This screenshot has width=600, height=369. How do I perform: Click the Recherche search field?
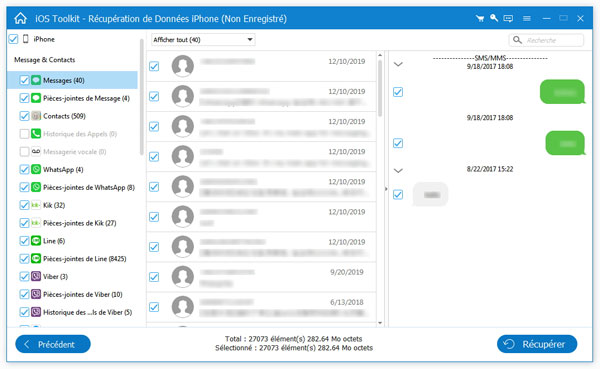click(x=546, y=40)
